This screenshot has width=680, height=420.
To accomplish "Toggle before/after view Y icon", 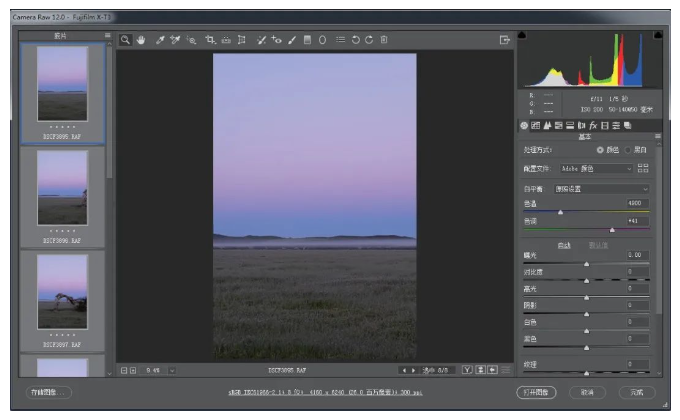I will point(467,370).
